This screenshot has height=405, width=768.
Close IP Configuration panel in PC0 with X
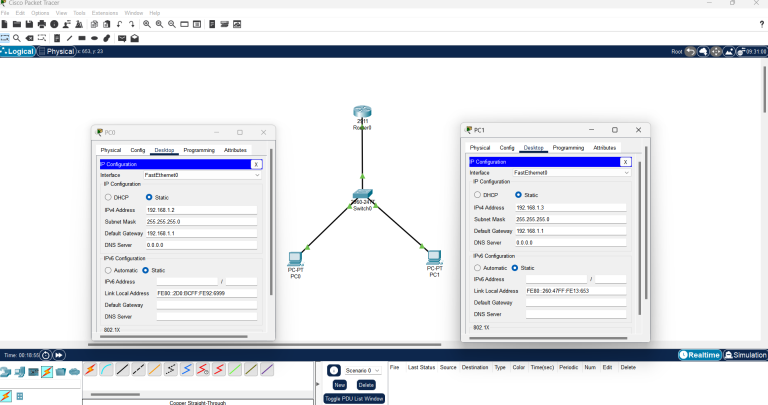pos(256,165)
